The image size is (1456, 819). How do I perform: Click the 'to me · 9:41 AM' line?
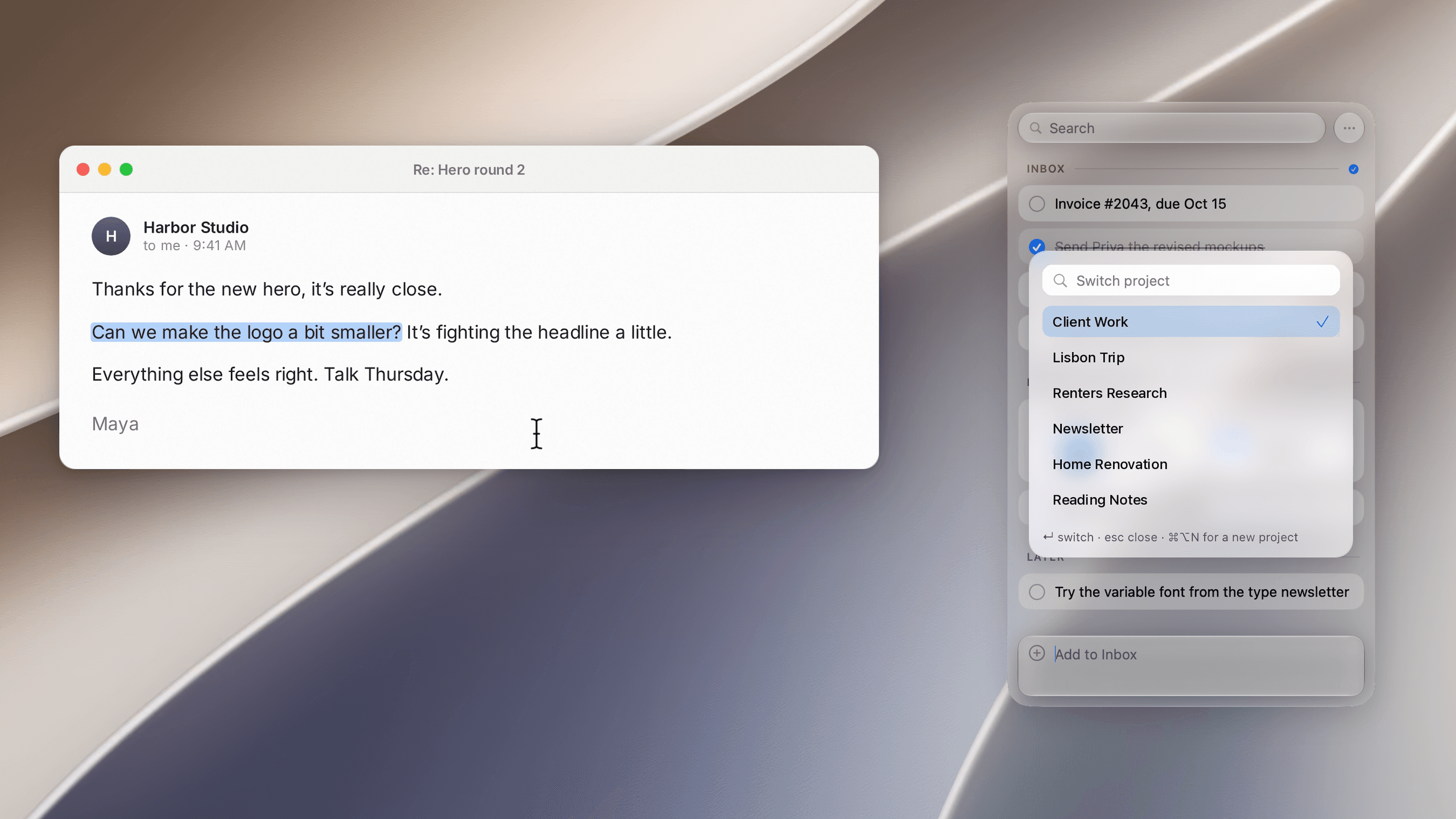195,245
